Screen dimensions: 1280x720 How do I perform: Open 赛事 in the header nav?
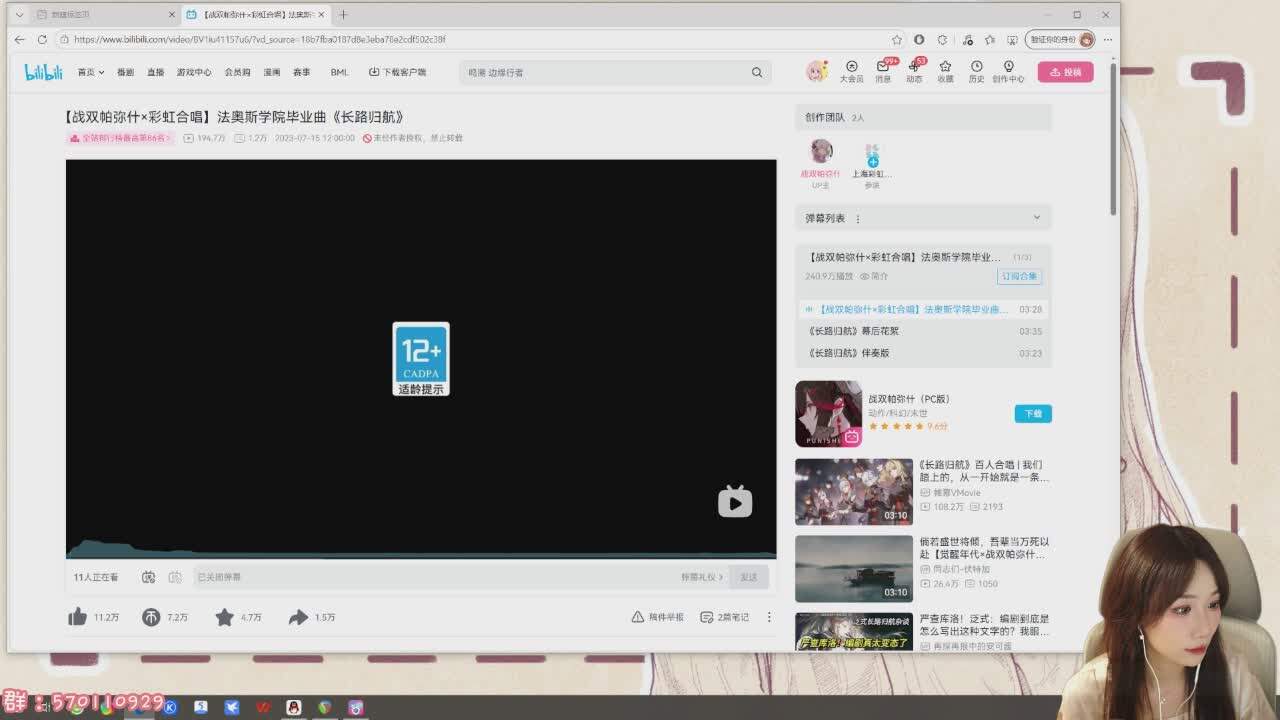tap(301, 72)
